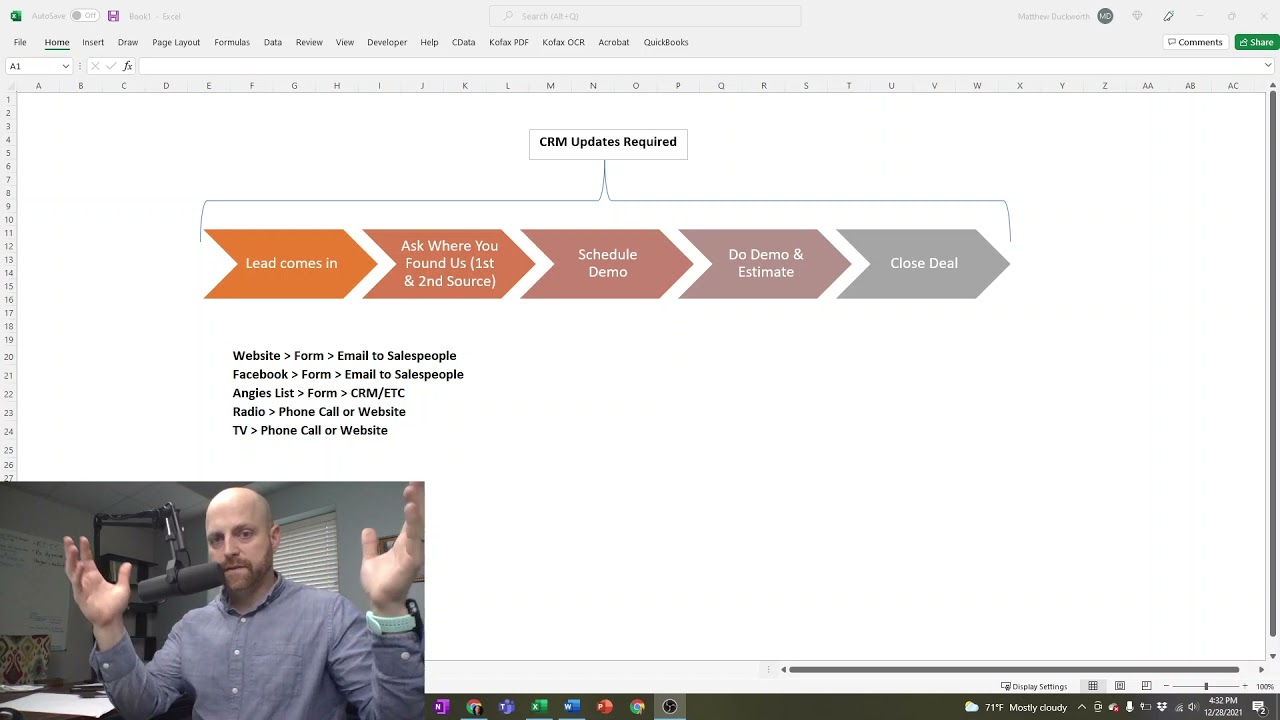Click the Excel logo icon in title bar

15,16
